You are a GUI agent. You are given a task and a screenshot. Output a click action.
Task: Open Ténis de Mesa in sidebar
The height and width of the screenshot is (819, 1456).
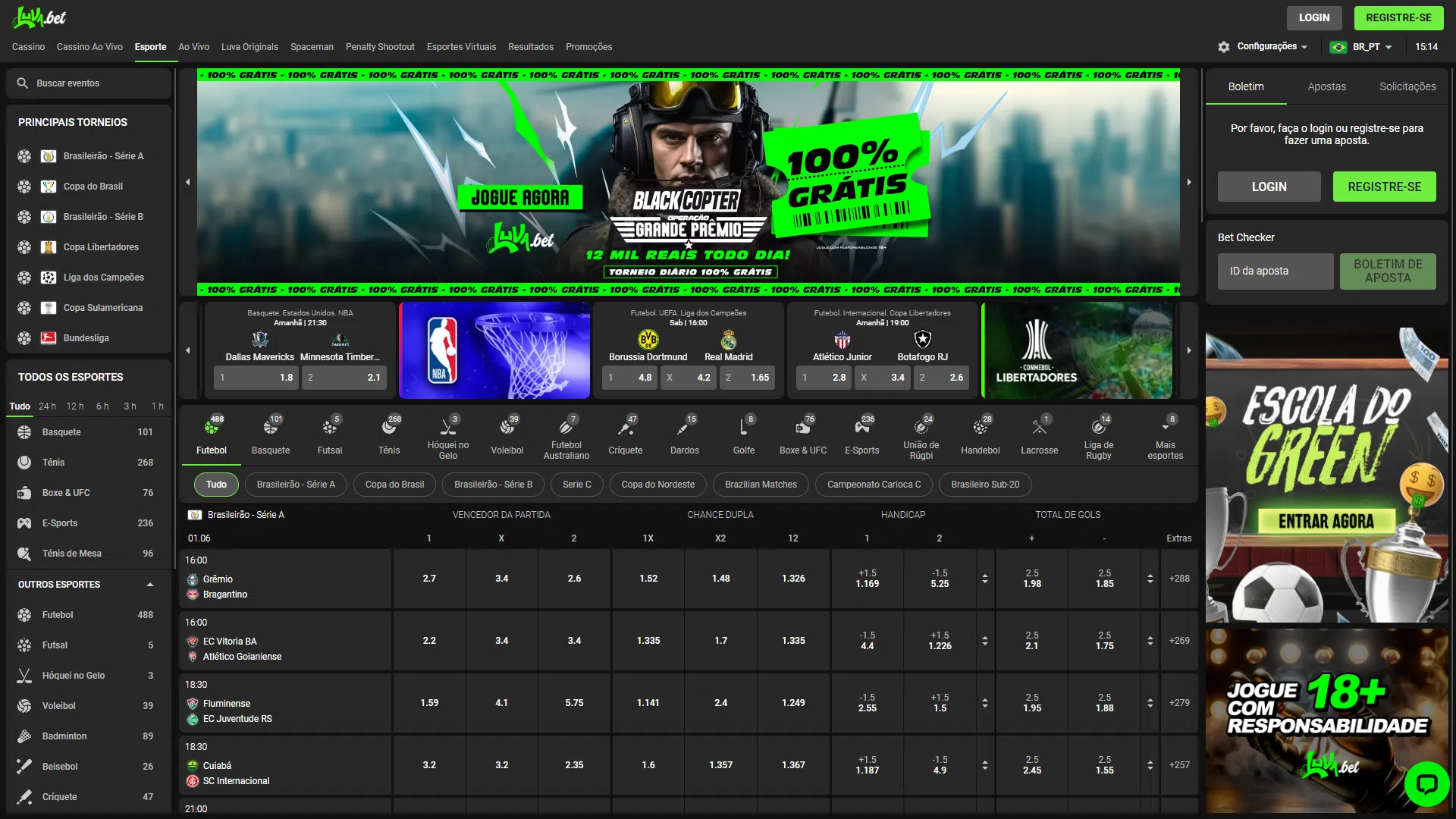pos(88,554)
